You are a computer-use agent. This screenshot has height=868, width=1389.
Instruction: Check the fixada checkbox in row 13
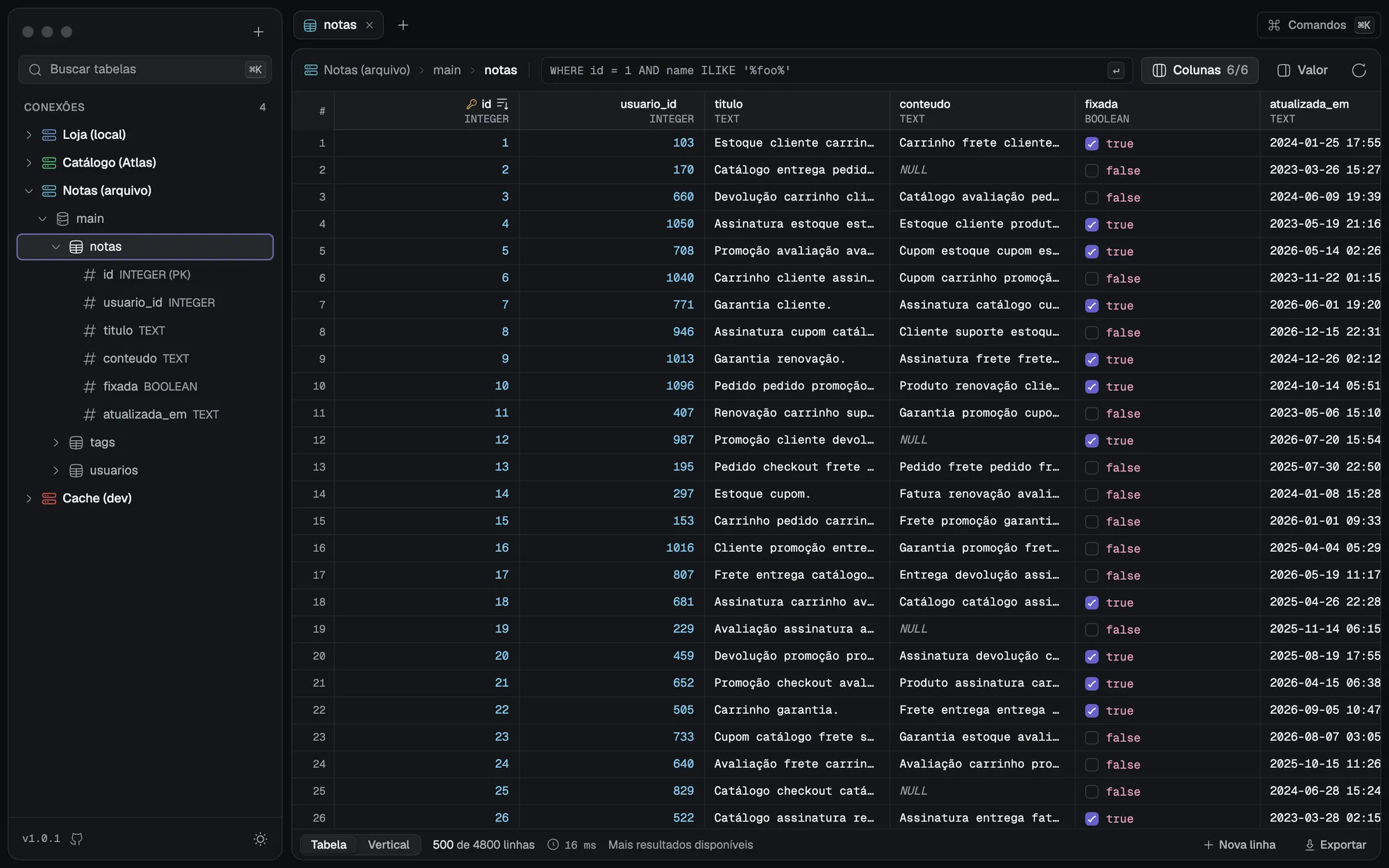click(1092, 468)
